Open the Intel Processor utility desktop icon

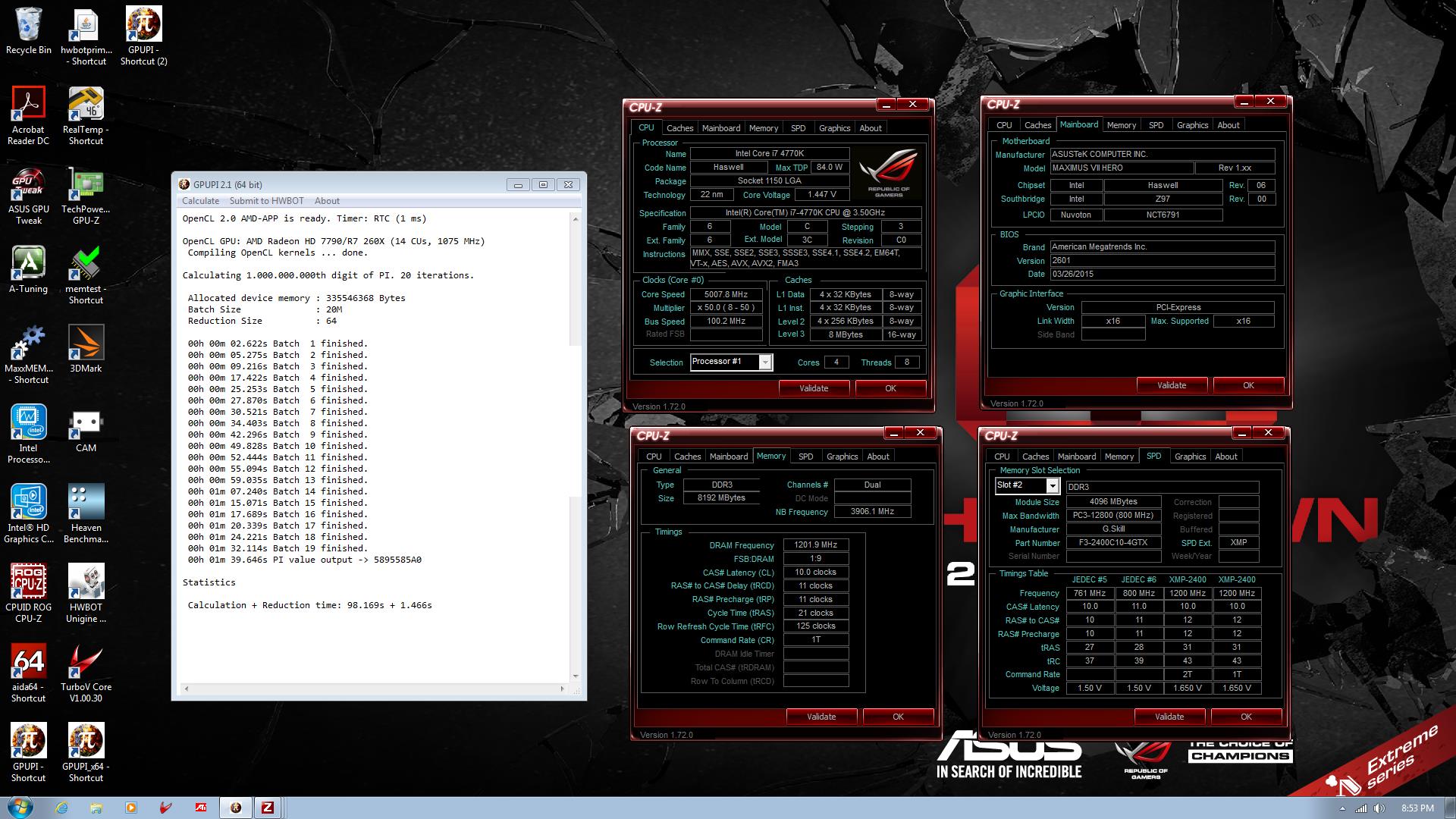(x=29, y=434)
